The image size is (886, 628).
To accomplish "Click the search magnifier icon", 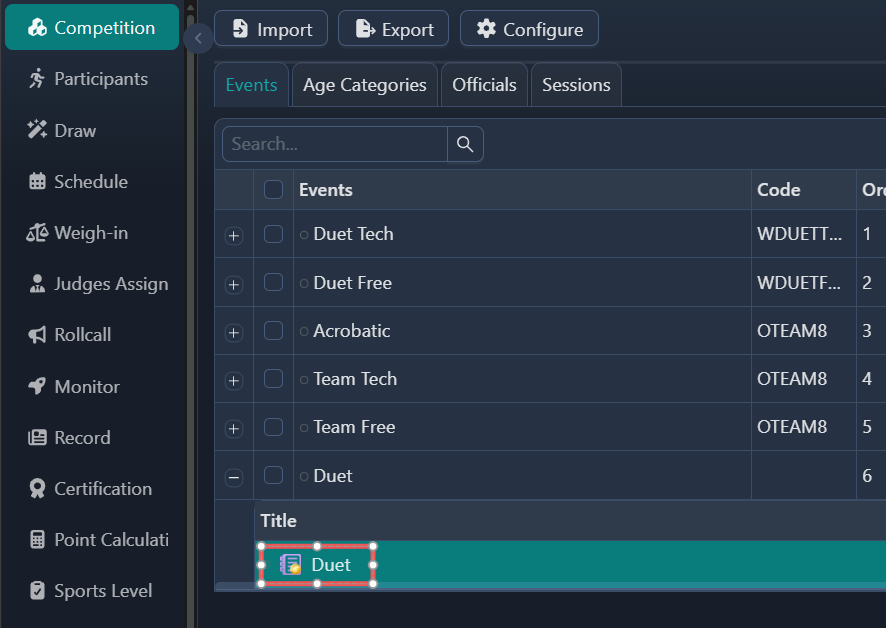I will point(465,144).
